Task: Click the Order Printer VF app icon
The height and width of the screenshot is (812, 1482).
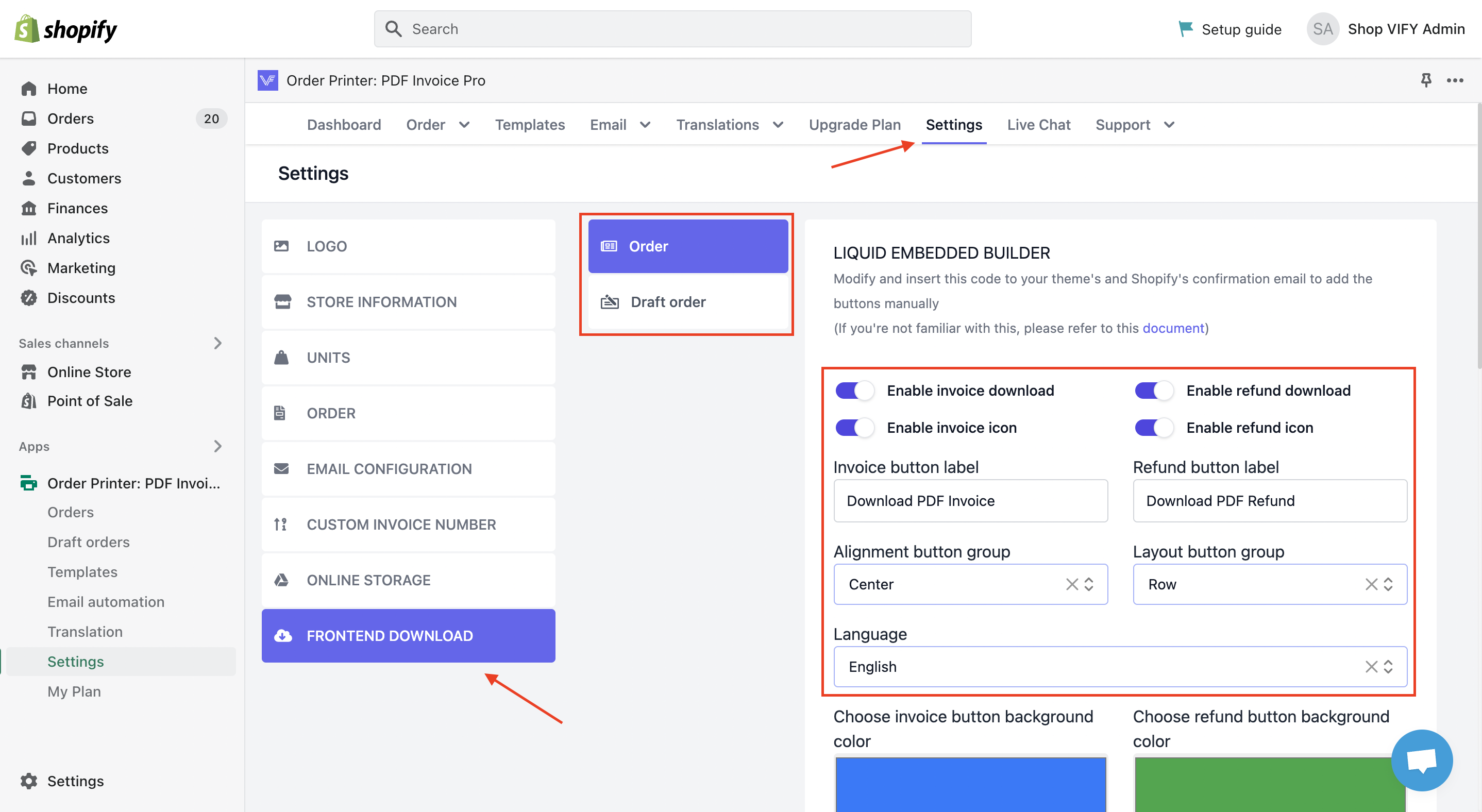Action: (x=267, y=80)
